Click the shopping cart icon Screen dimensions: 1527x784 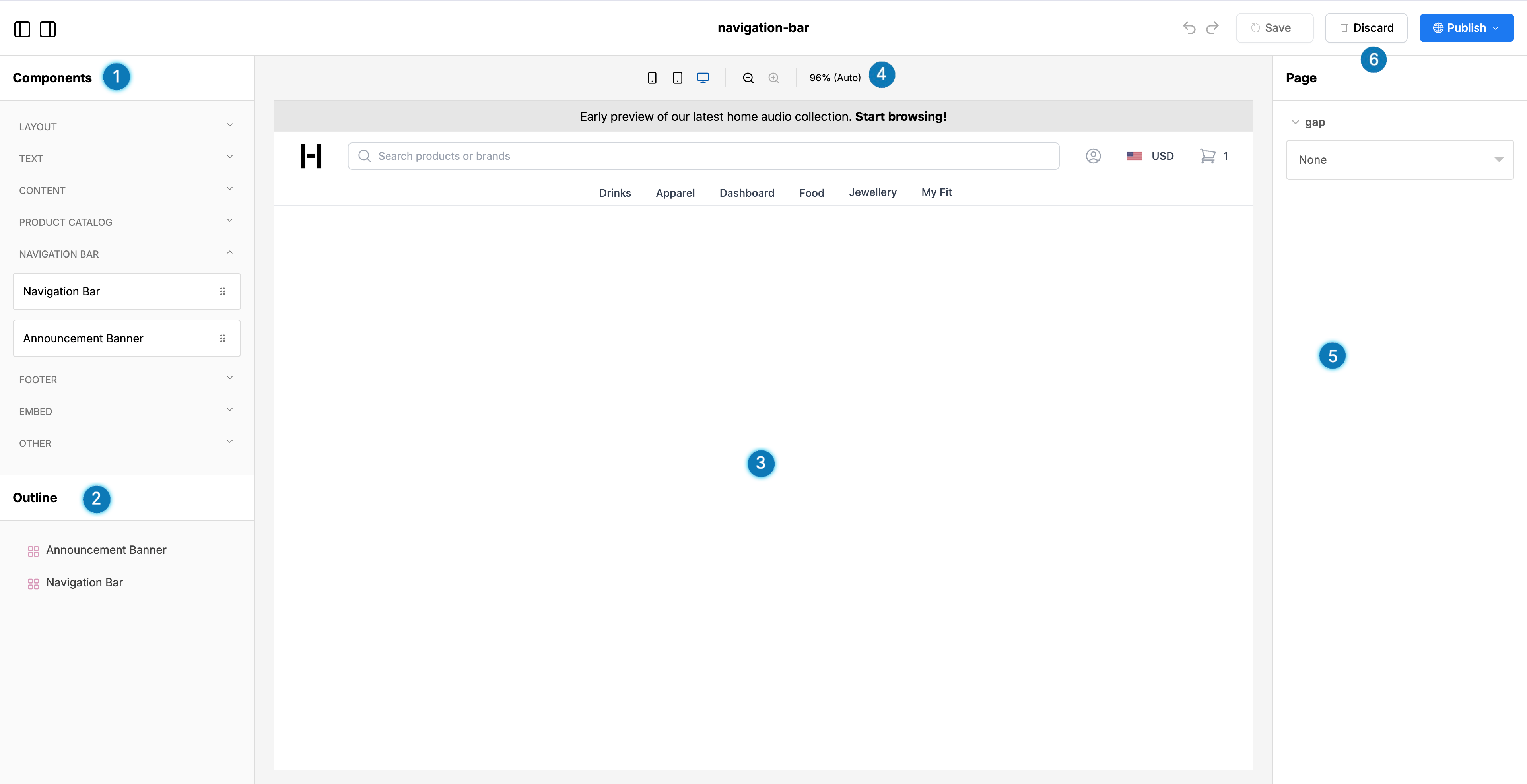click(x=1207, y=156)
